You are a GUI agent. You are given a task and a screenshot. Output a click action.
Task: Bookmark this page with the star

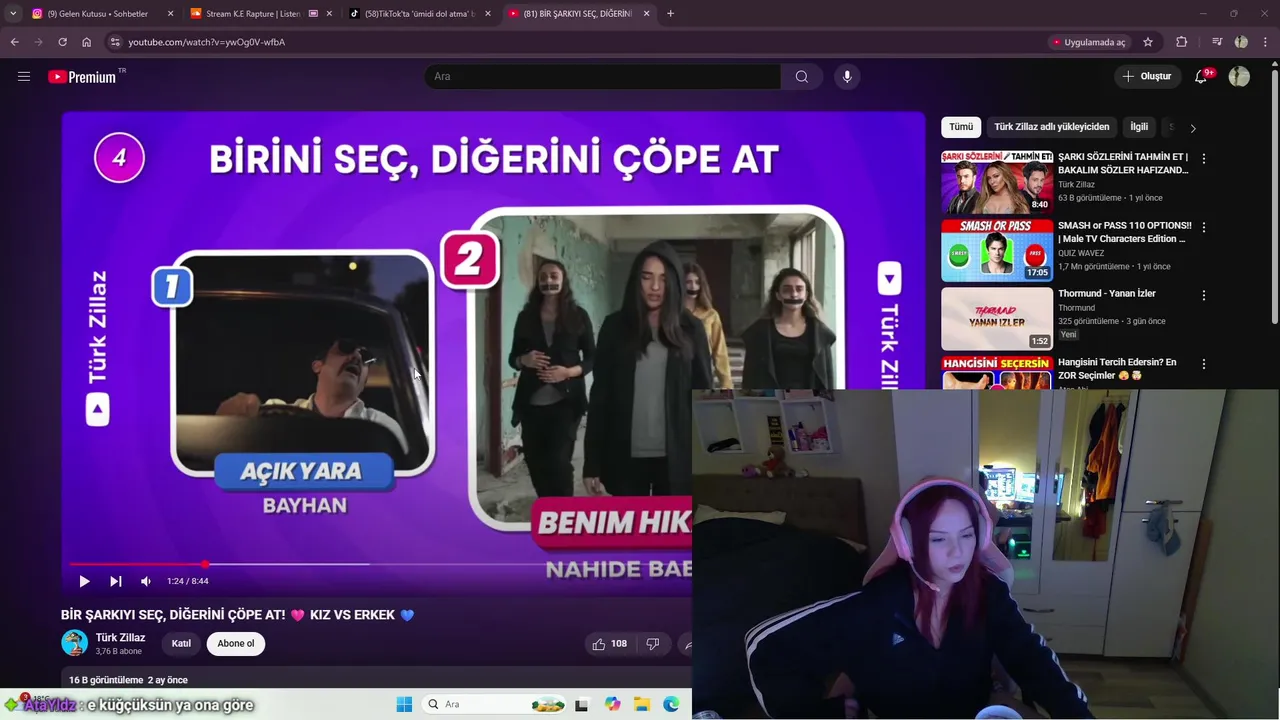point(1148,42)
